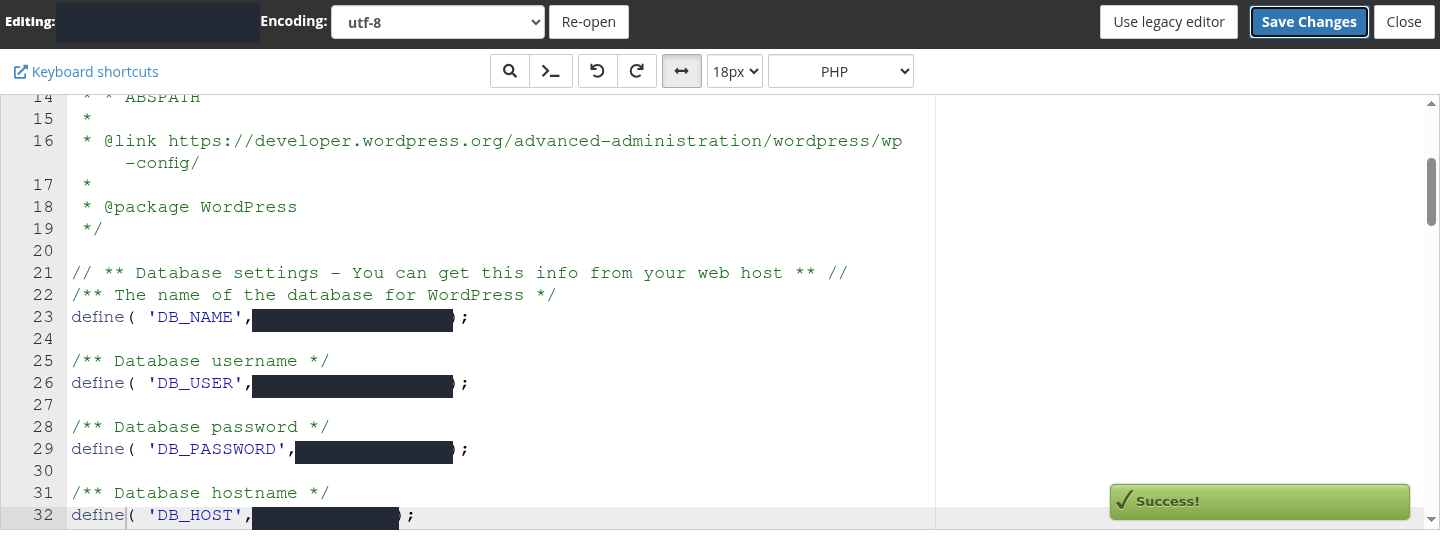Click Save Changes

(x=1309, y=22)
